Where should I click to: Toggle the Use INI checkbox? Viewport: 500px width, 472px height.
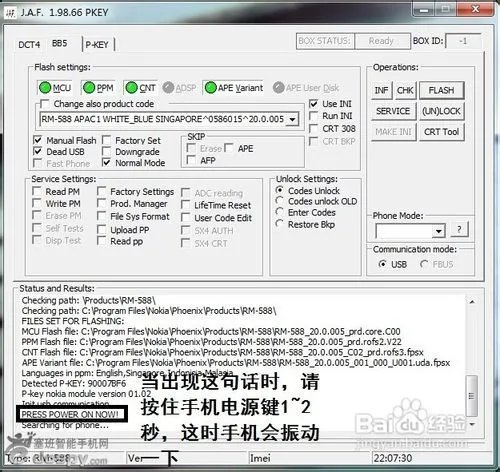coord(313,104)
